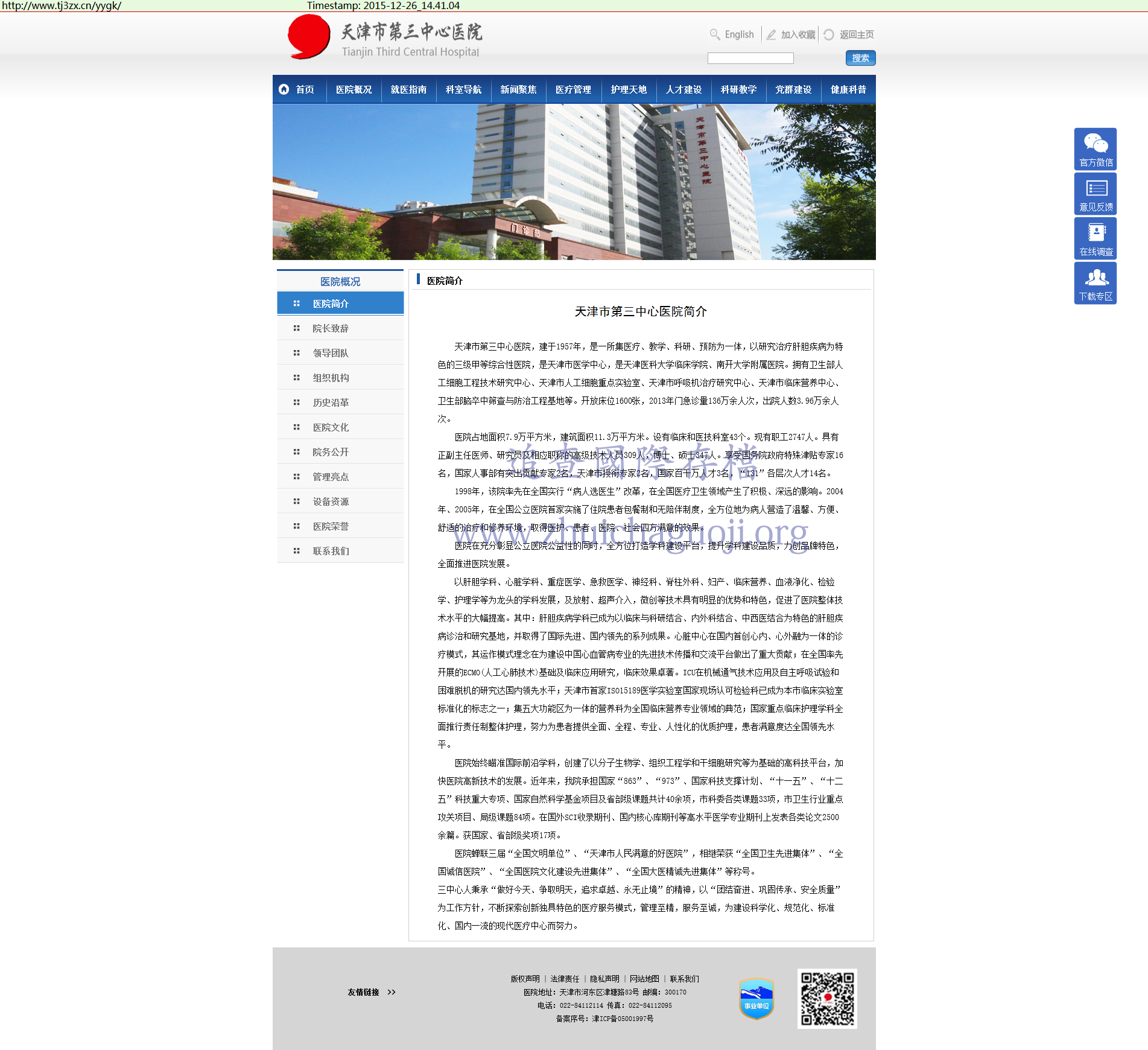Open the 科室导航 navigation menu
The height and width of the screenshot is (1050, 1148).
tap(463, 89)
